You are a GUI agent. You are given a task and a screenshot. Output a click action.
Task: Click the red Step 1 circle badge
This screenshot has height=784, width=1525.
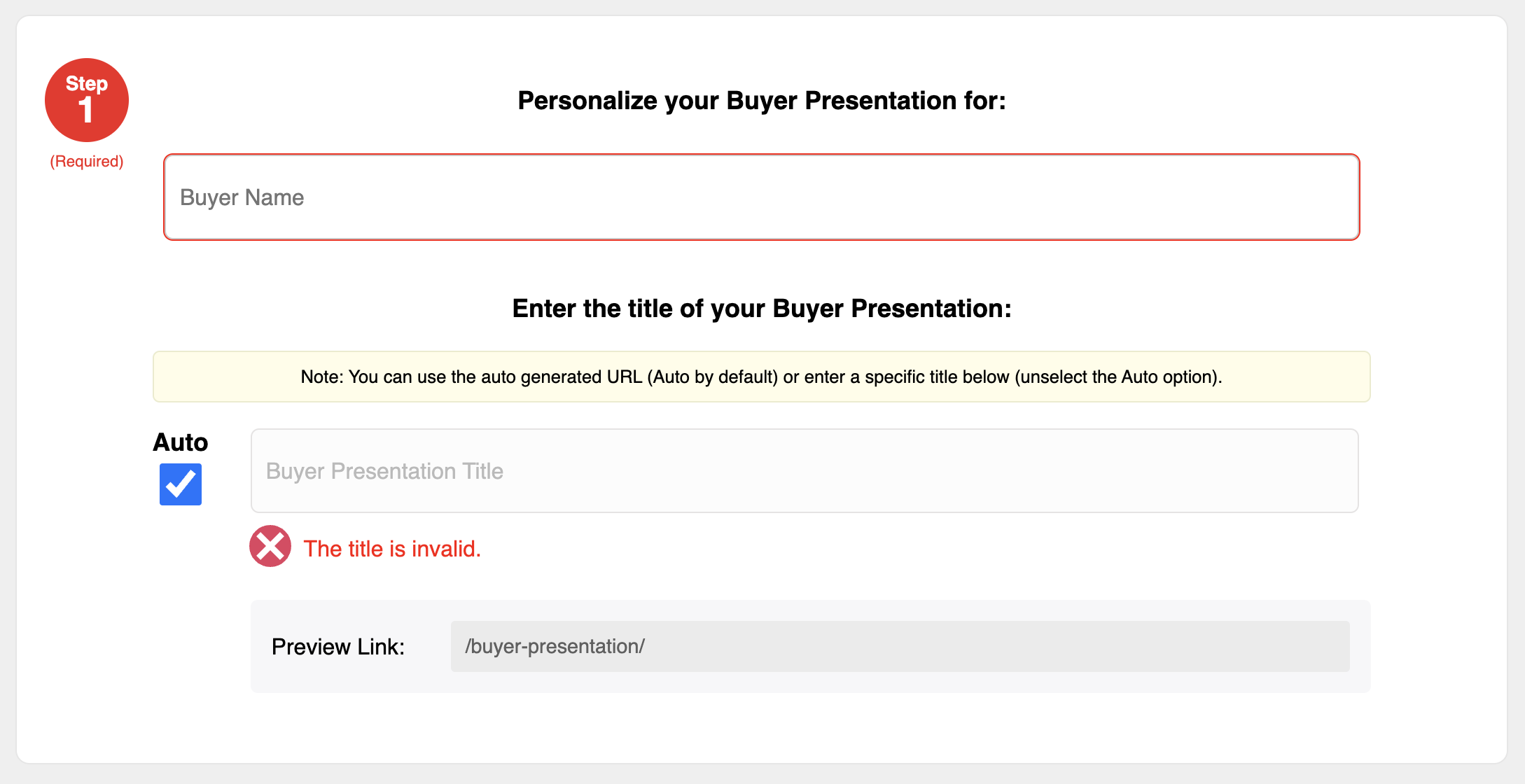(86, 100)
